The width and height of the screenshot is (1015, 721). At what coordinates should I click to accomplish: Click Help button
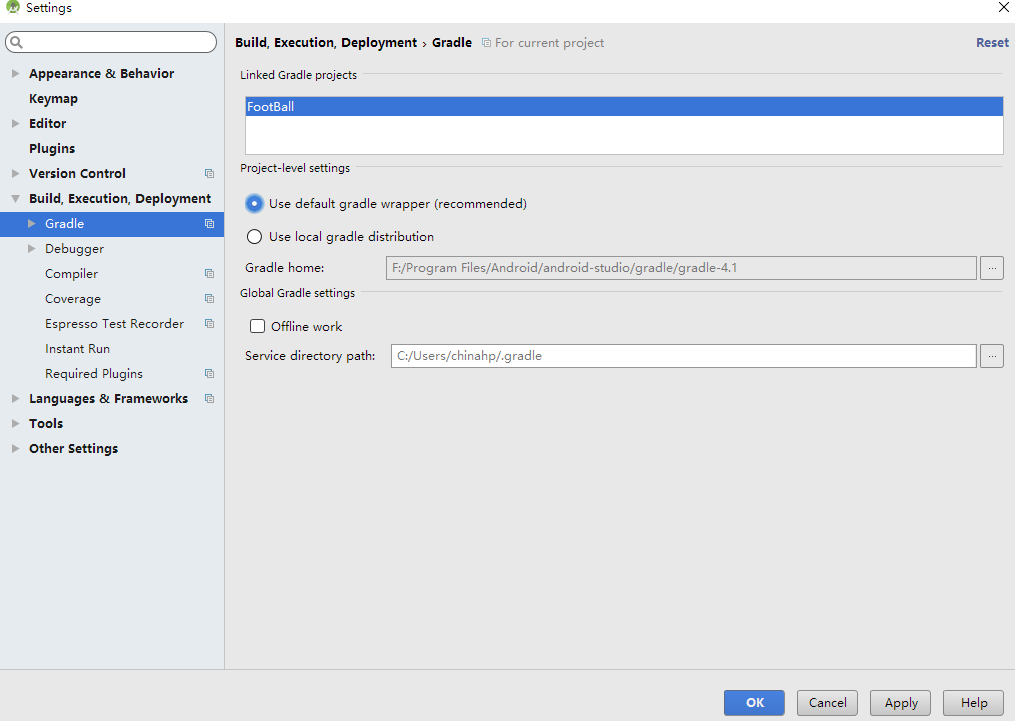point(974,703)
